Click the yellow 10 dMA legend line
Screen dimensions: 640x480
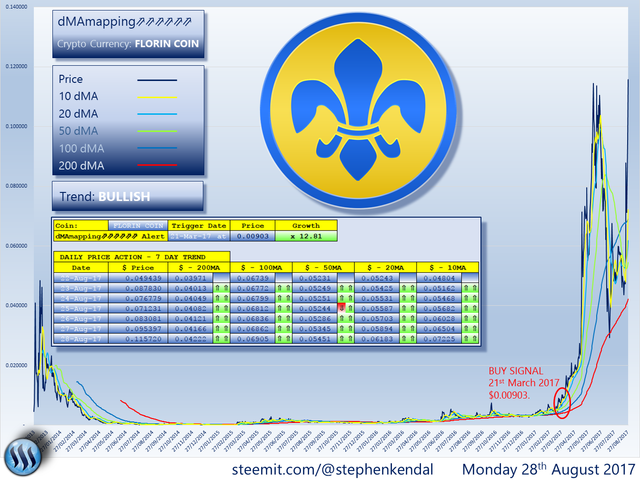pos(157,98)
